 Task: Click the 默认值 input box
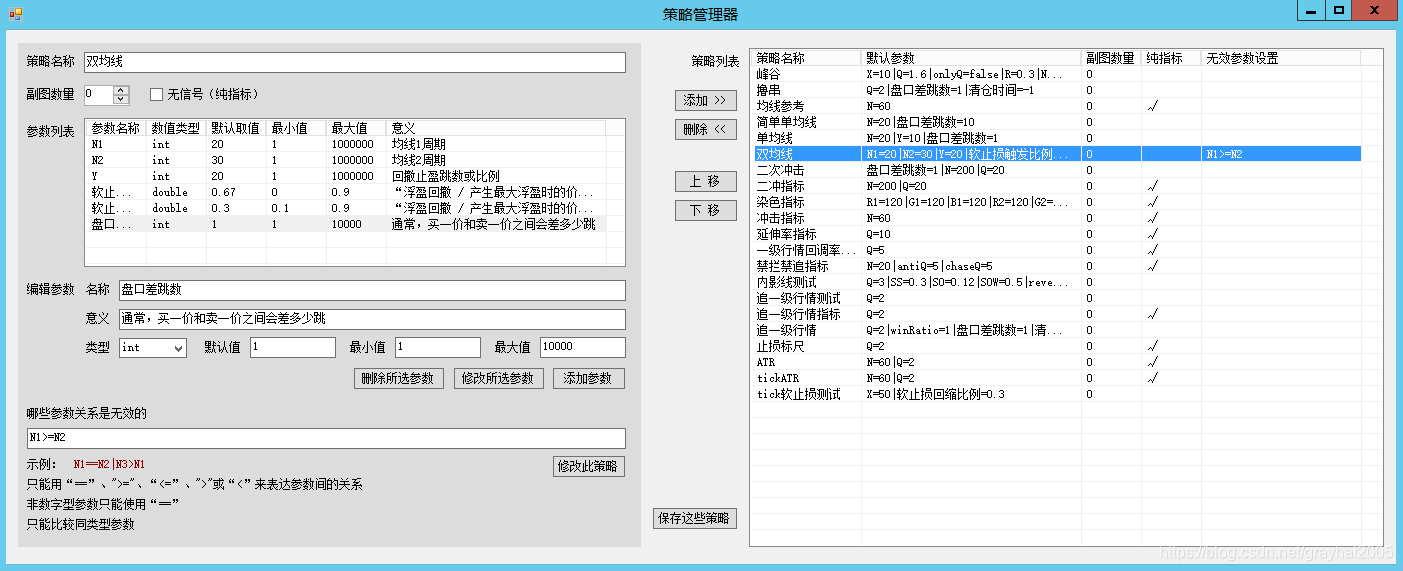(293, 347)
